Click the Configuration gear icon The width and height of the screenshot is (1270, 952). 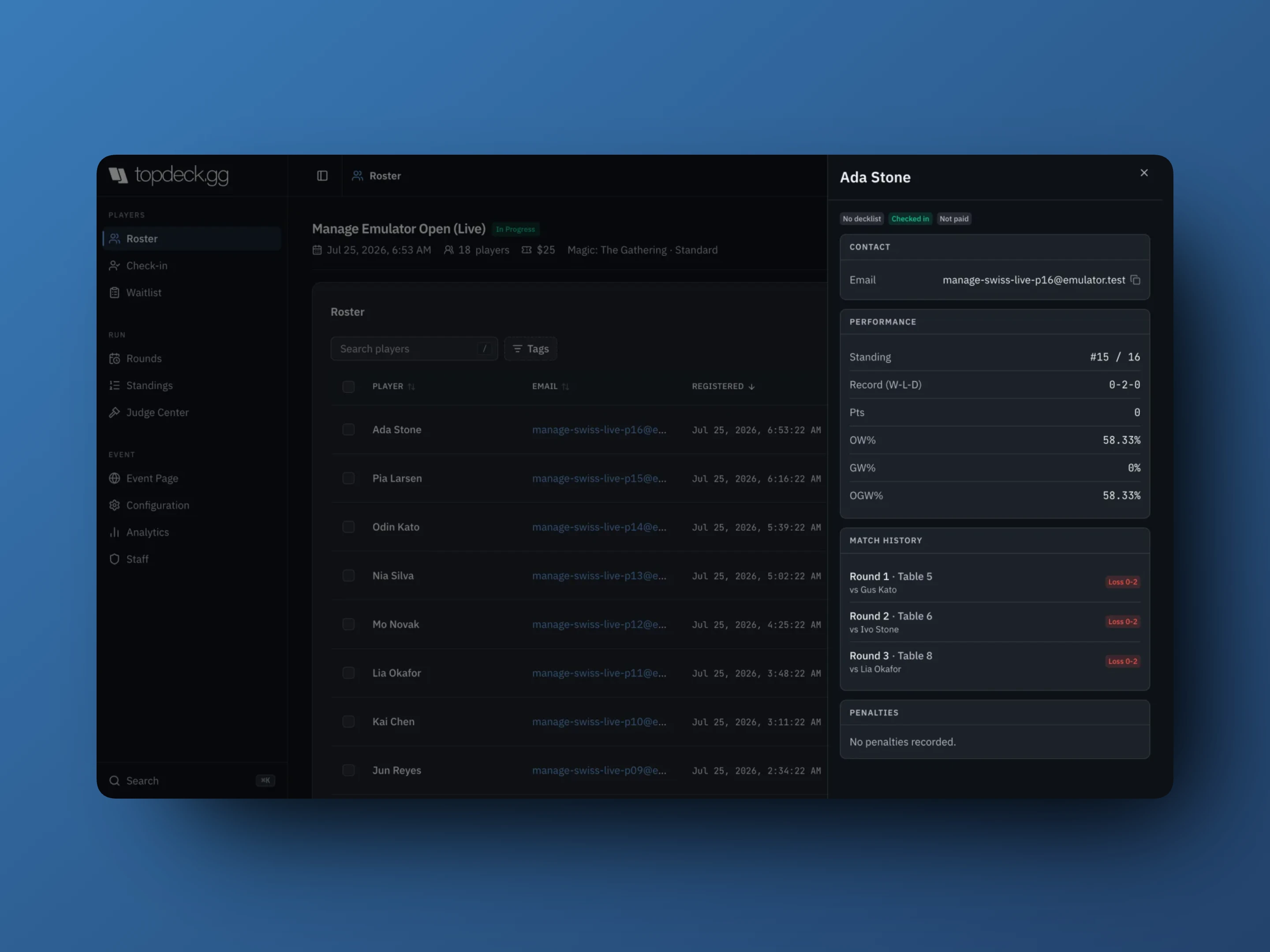point(114,506)
